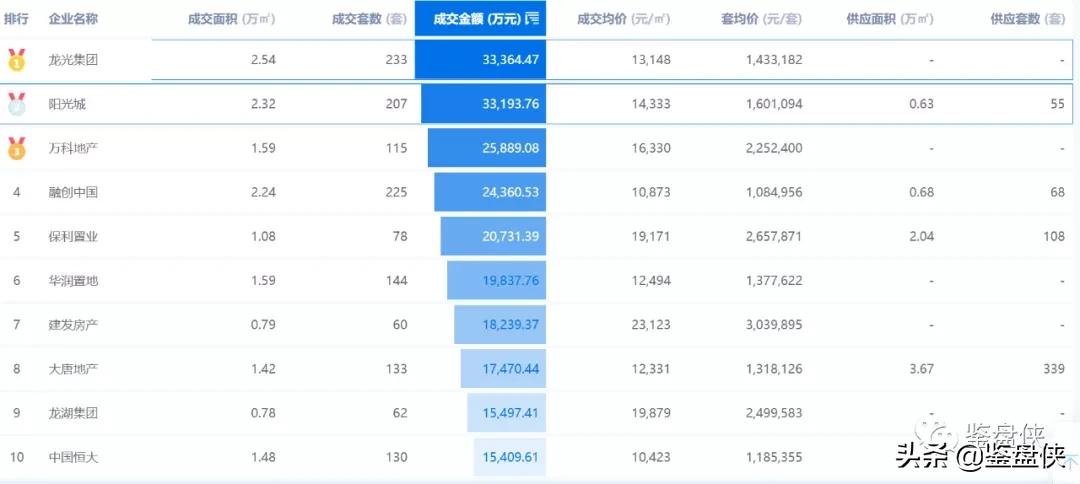Click supply units value 108
The height and width of the screenshot is (484, 1080).
pyautogui.click(x=1054, y=236)
